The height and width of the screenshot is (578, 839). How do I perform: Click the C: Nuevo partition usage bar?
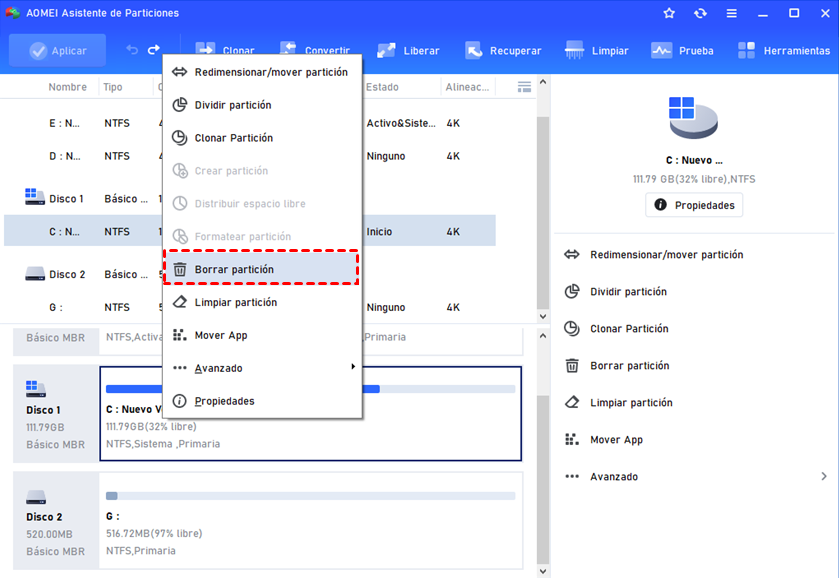tap(310, 389)
